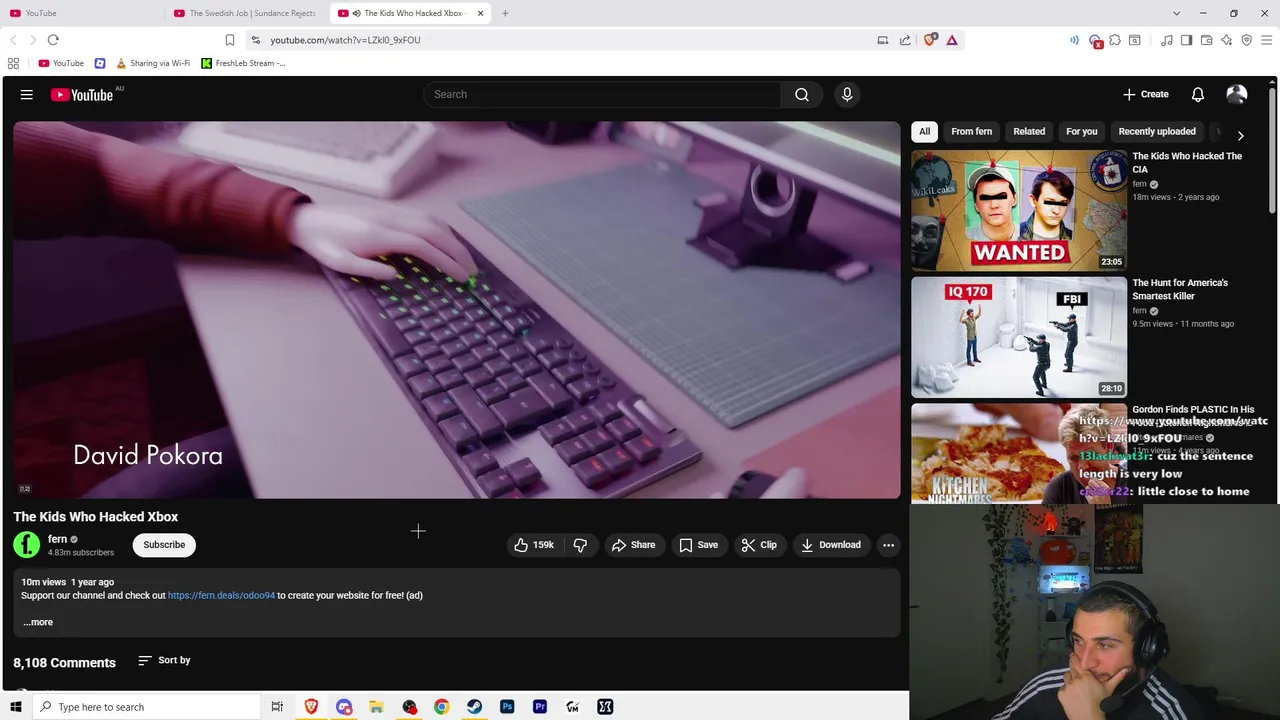Click the share page icon in address bar

(905, 40)
